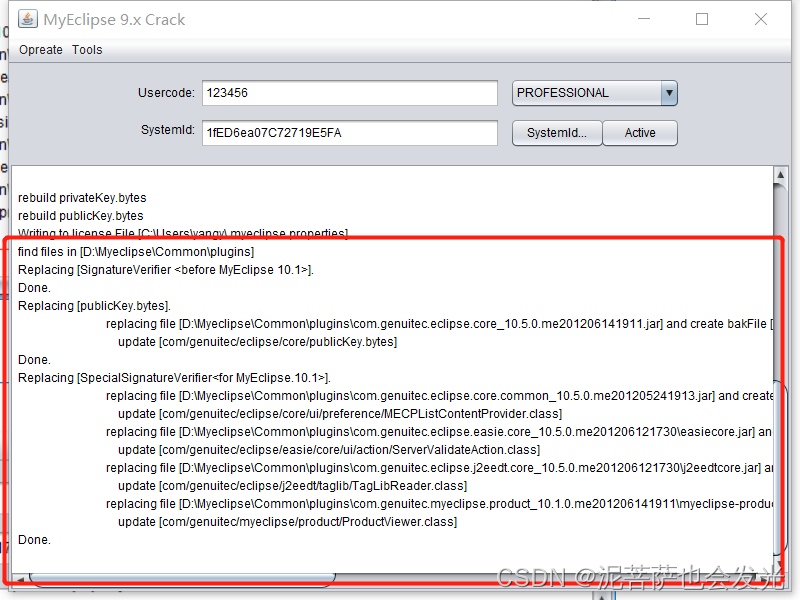The image size is (800, 600).
Task: Click the Usercode input field
Action: [349, 93]
